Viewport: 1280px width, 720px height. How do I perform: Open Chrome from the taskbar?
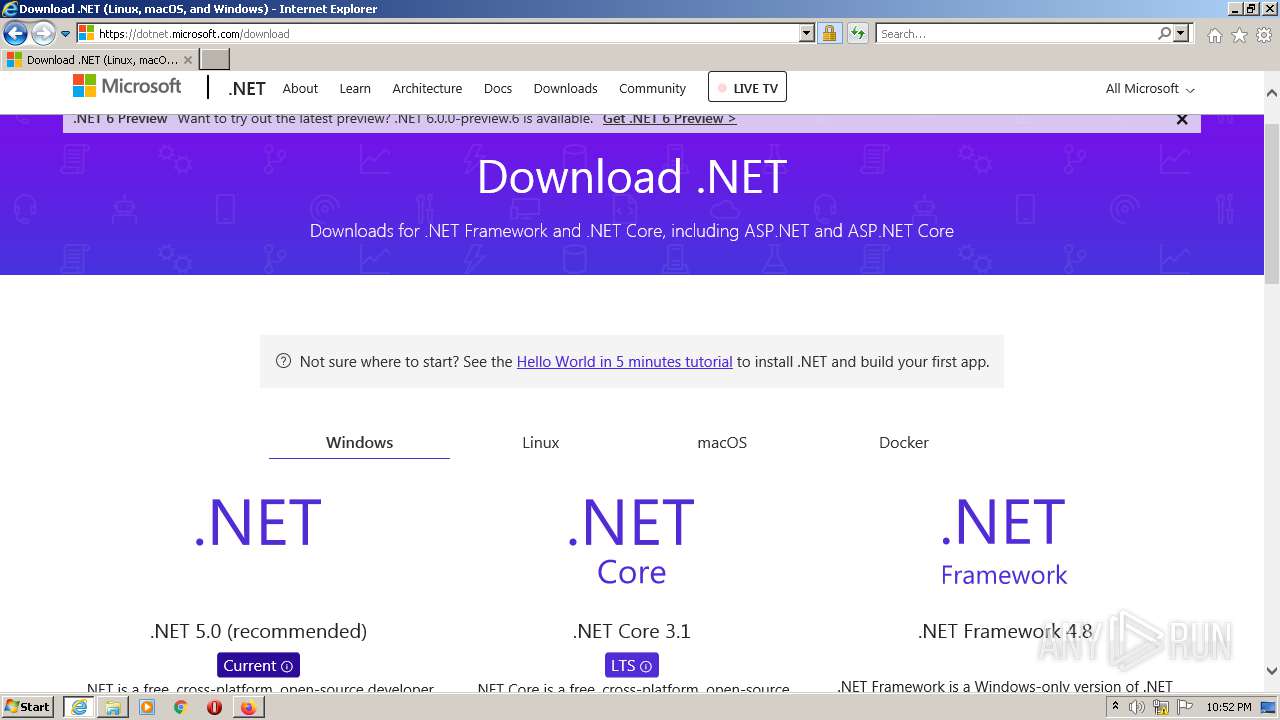tap(180, 707)
